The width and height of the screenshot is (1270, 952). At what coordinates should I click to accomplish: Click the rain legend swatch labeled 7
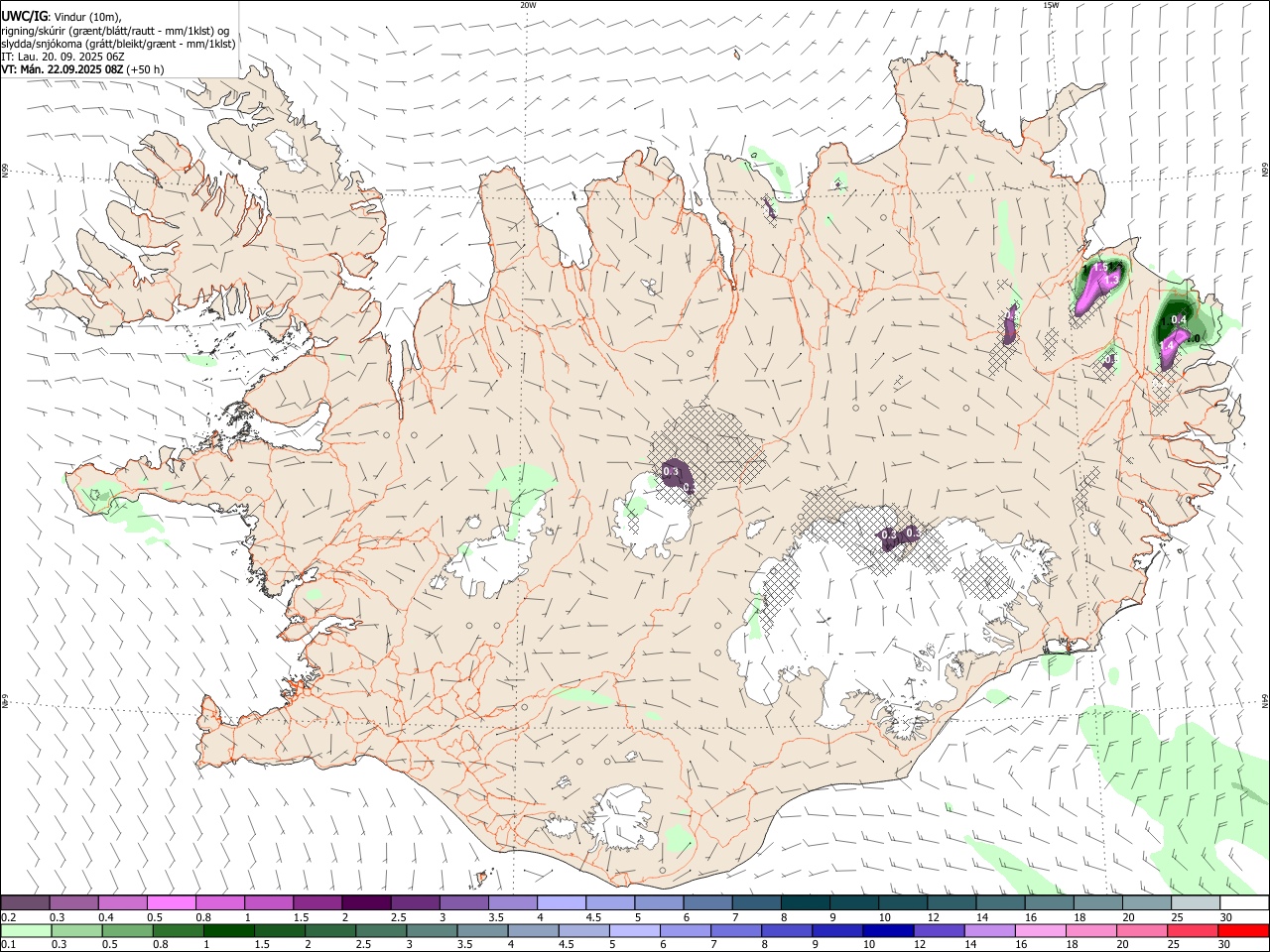[735, 930]
